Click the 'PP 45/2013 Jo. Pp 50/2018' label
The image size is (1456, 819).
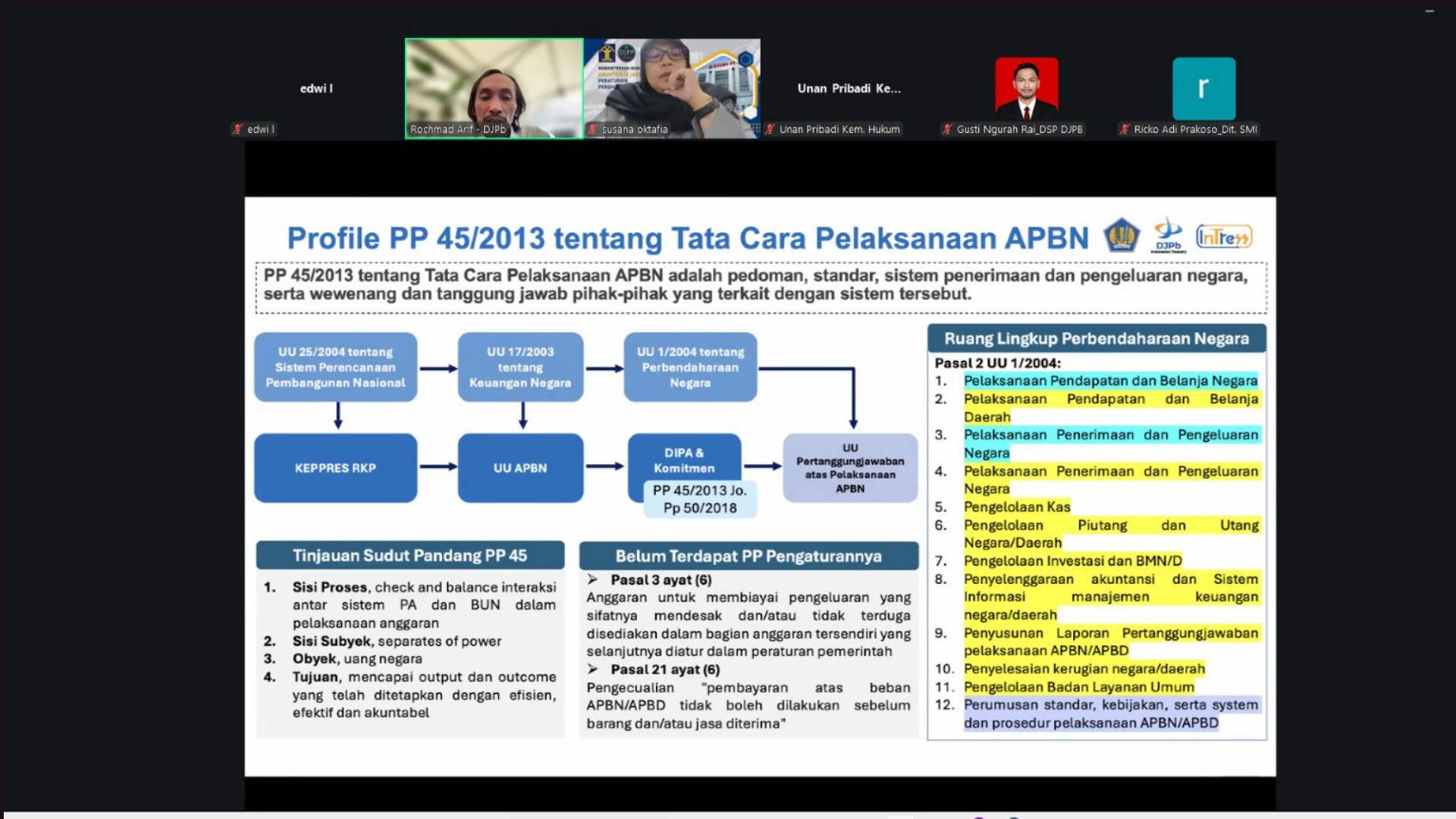pyautogui.click(x=699, y=500)
